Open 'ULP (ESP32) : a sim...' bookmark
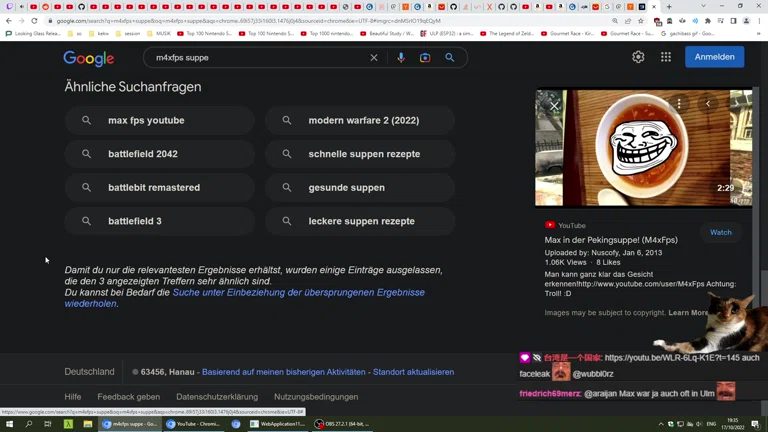The height and width of the screenshot is (432, 768). 447,33
